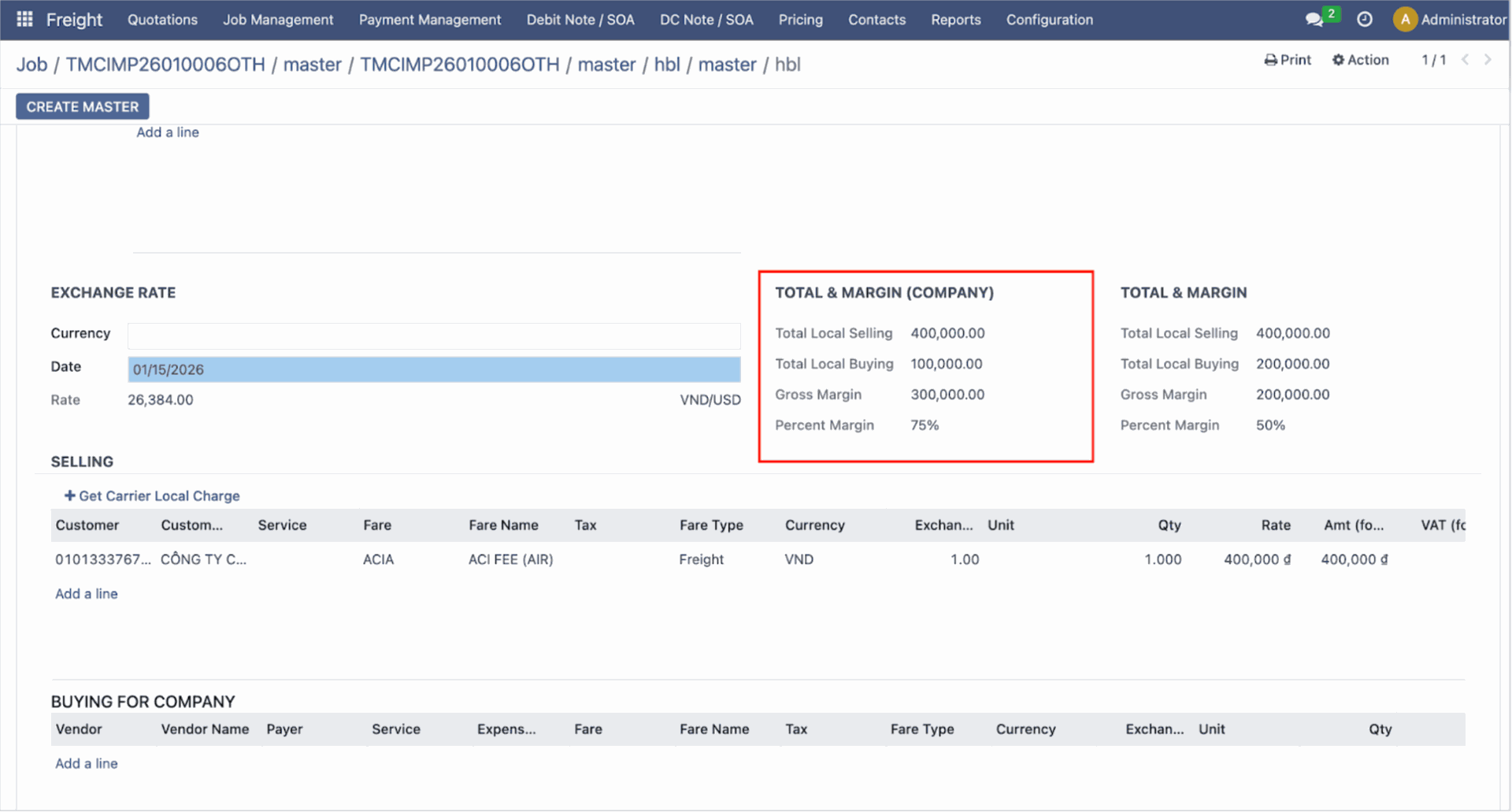Image resolution: width=1512 pixels, height=812 pixels.
Task: Click the Date field 01/15/2026
Action: pos(433,369)
